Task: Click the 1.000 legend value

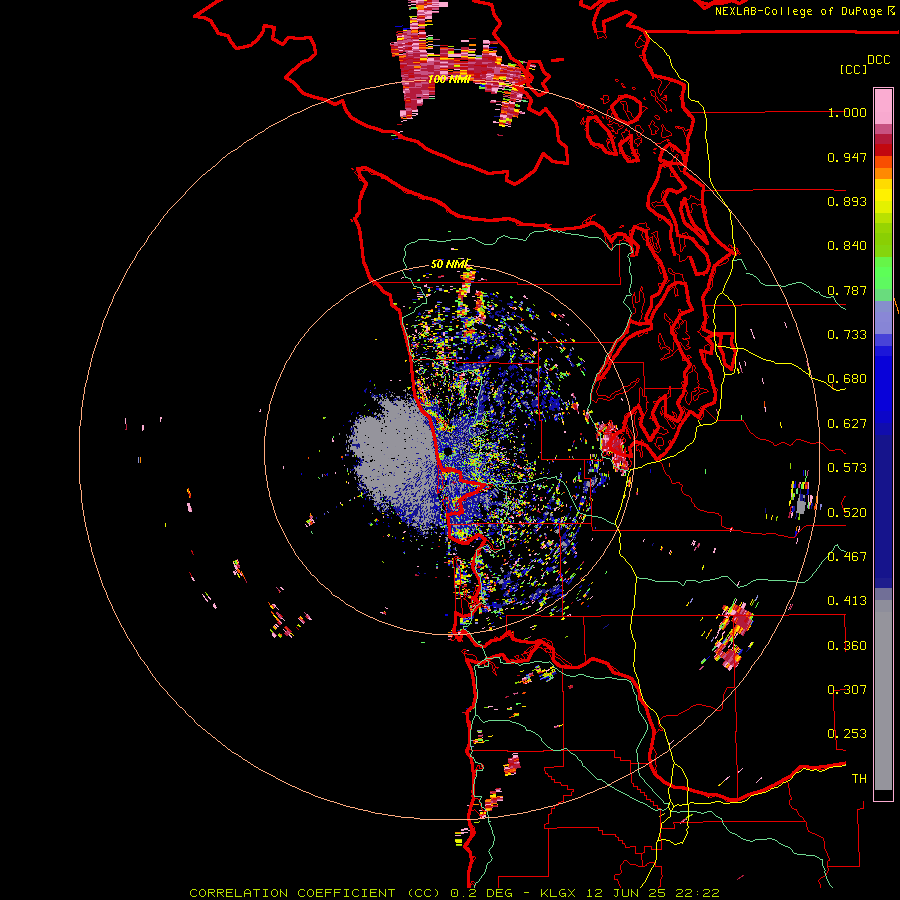Action: coord(847,112)
